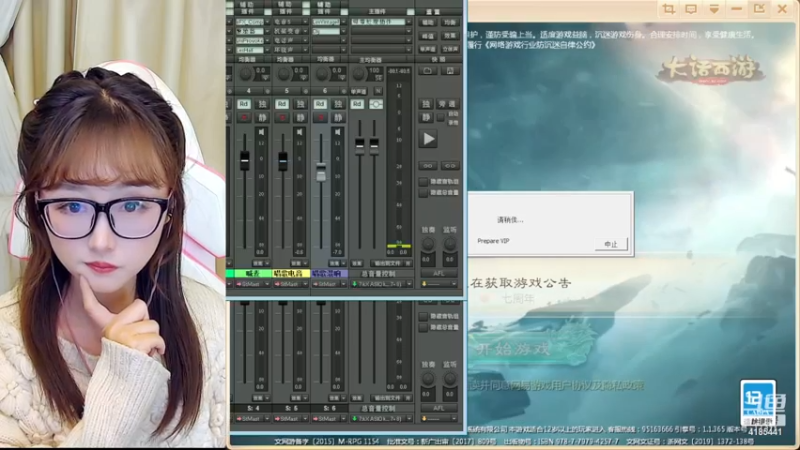Click the small circle icon right of channel number 6

point(344,91)
